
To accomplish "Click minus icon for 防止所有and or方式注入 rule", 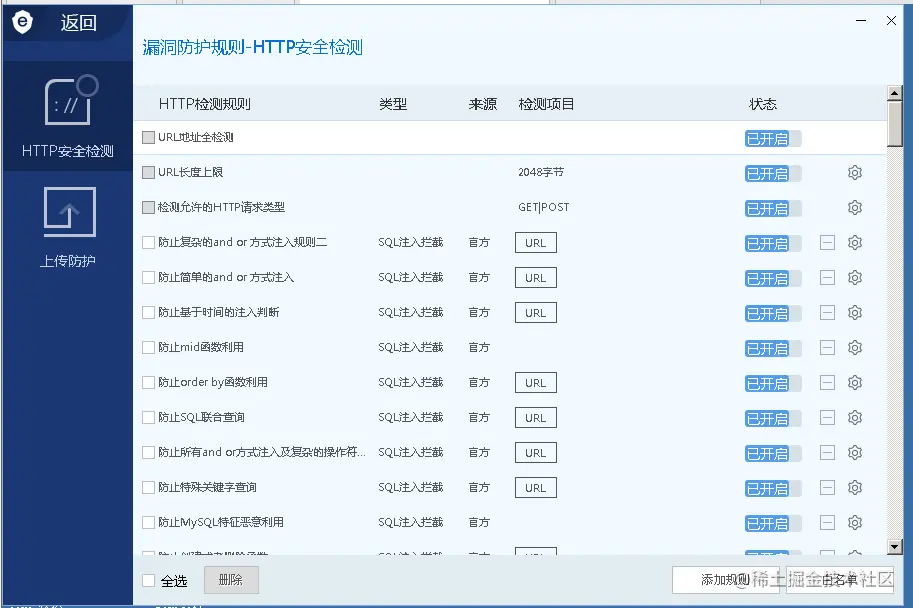I will click(827, 453).
